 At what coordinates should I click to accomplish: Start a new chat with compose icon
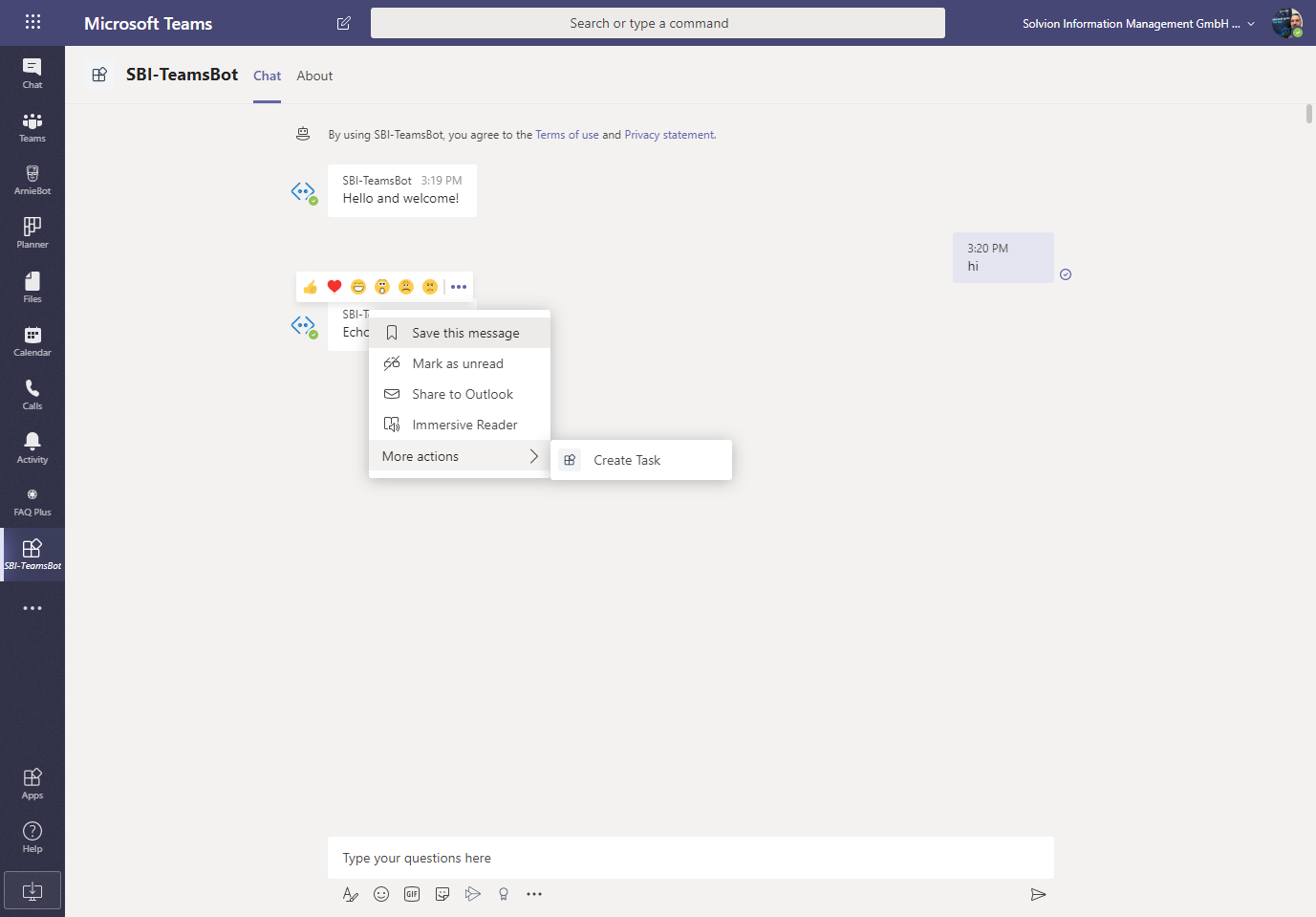[344, 23]
